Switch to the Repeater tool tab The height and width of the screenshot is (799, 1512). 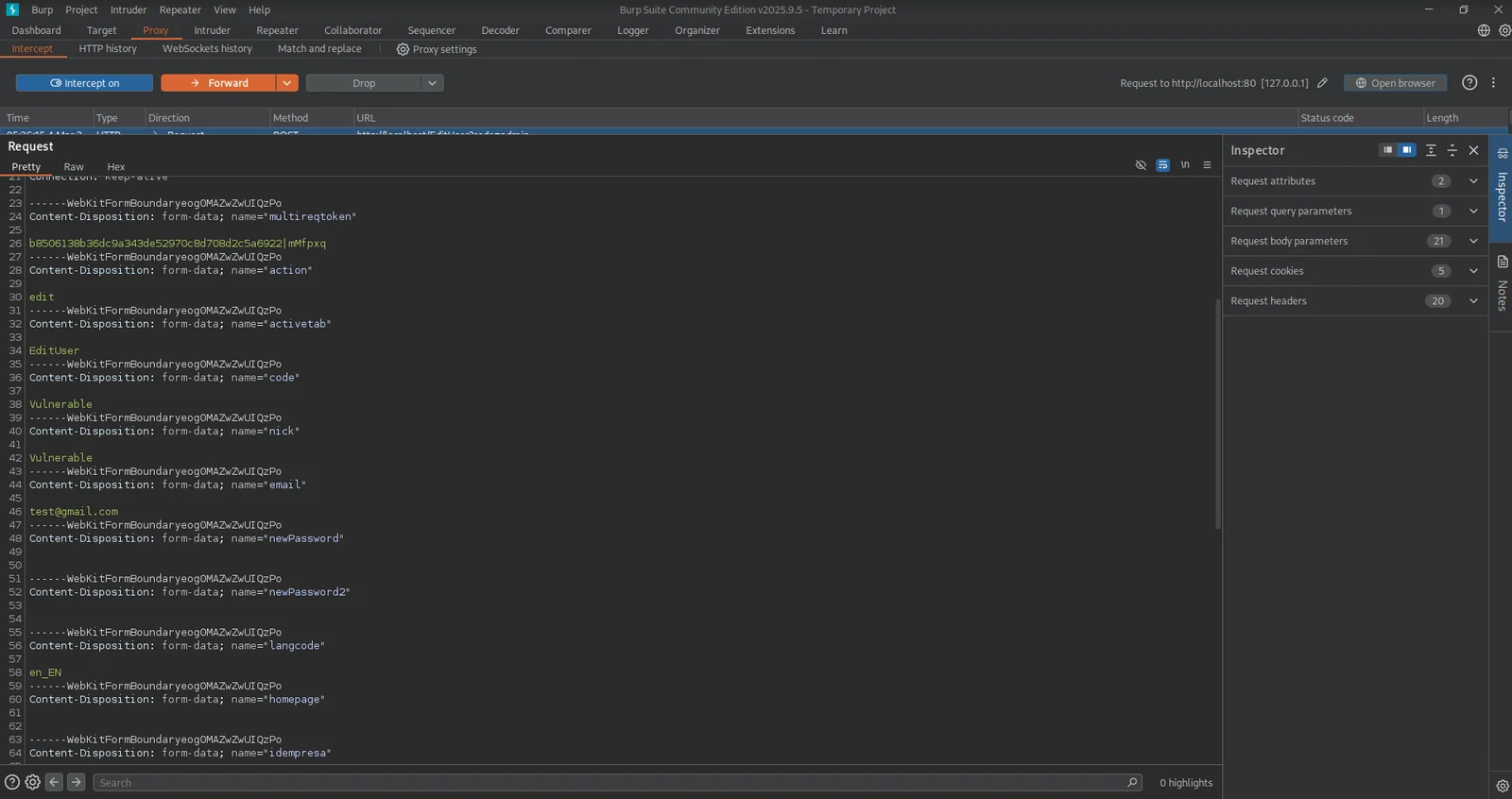[277, 30]
